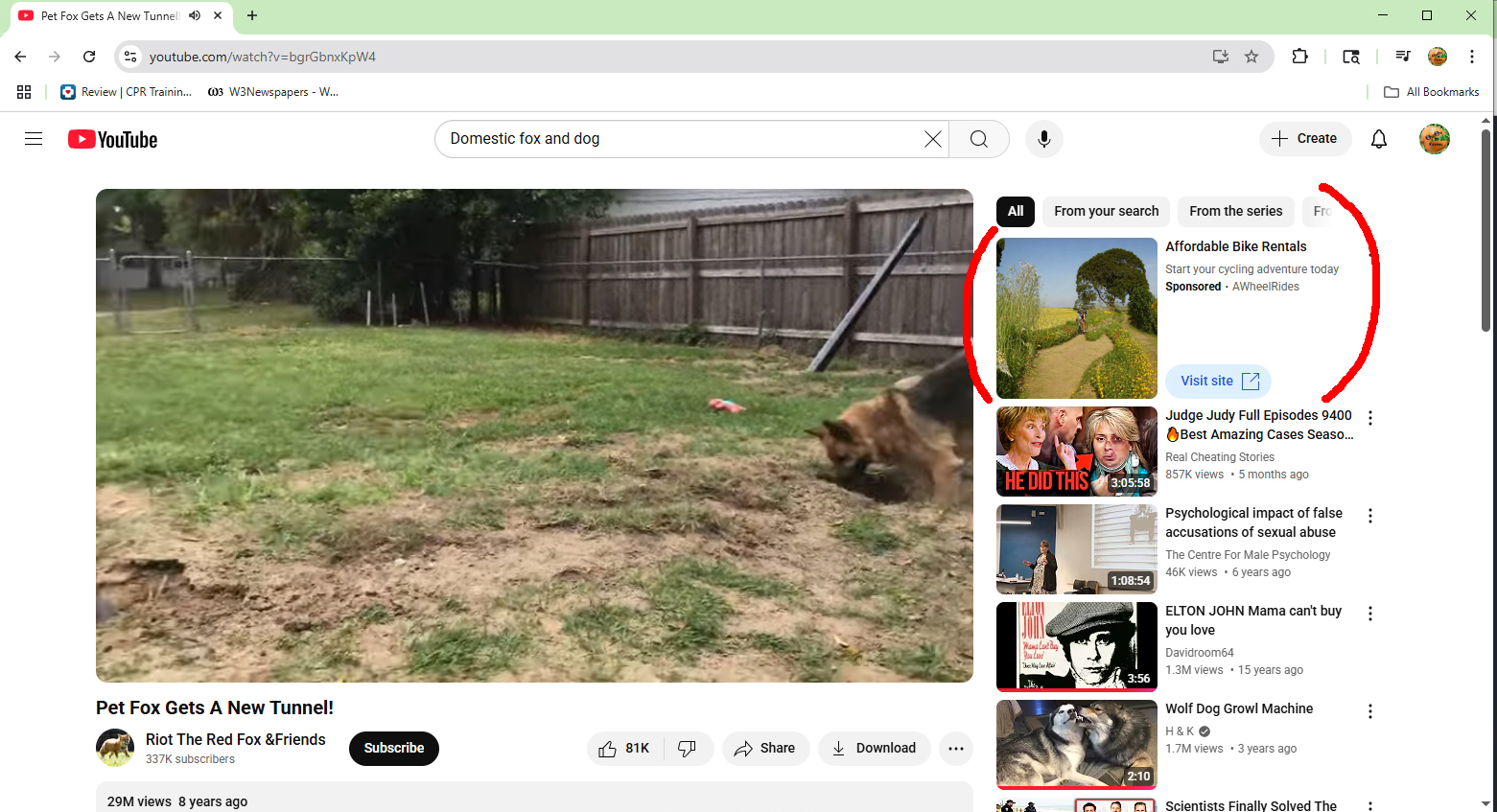Viewport: 1497px width, 812px height.
Task: Subscribe to Riot The Red Fox channel
Action: click(x=394, y=749)
